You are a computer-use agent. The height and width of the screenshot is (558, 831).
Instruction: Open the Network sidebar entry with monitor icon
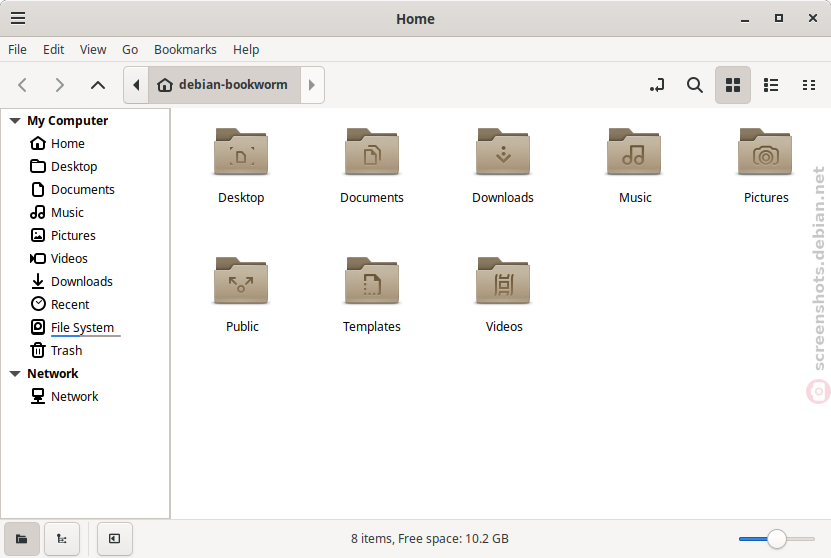tap(65, 396)
